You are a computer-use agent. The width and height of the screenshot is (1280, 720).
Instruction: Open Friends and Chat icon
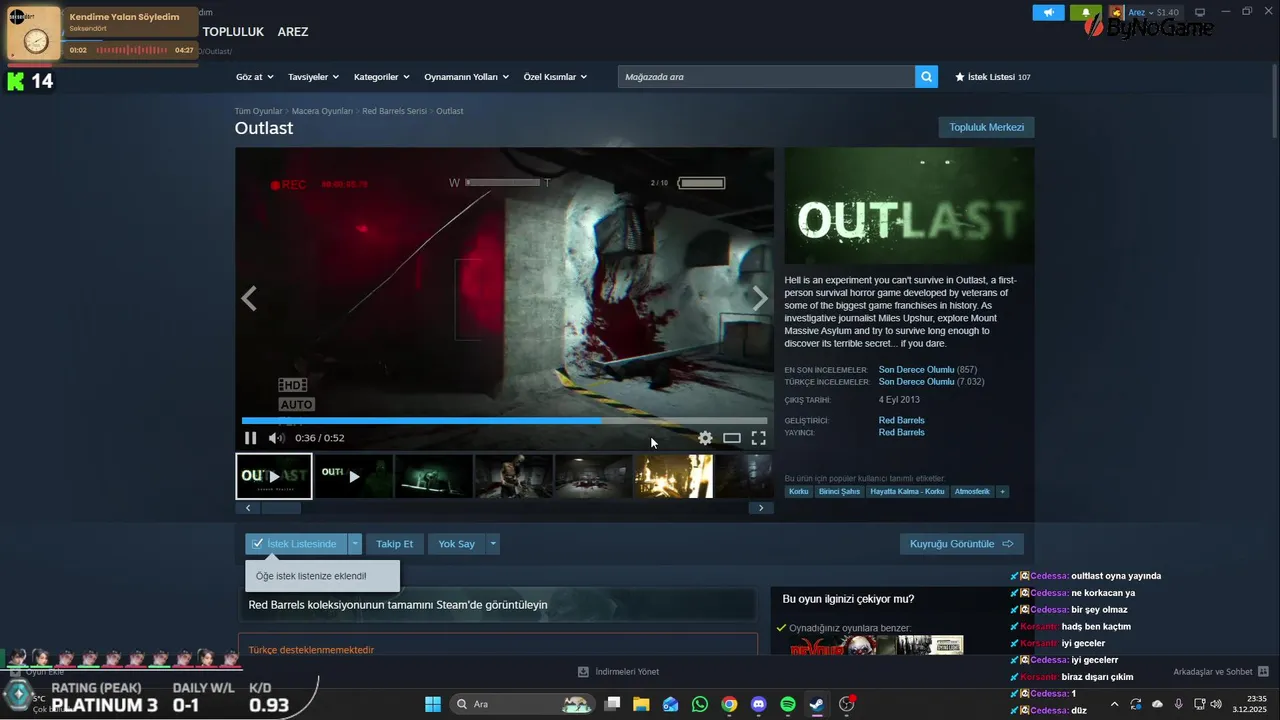click(1263, 672)
